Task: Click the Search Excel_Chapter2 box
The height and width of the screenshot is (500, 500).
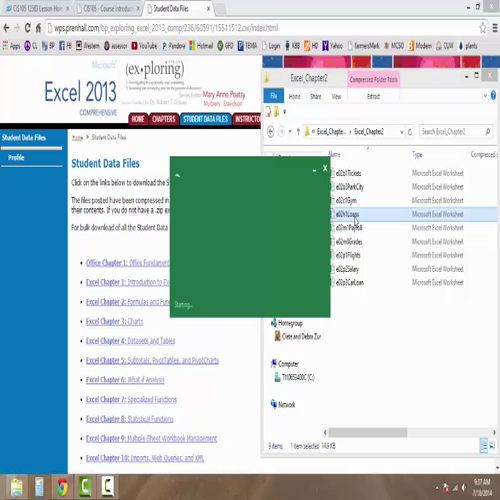Action: tap(455, 132)
